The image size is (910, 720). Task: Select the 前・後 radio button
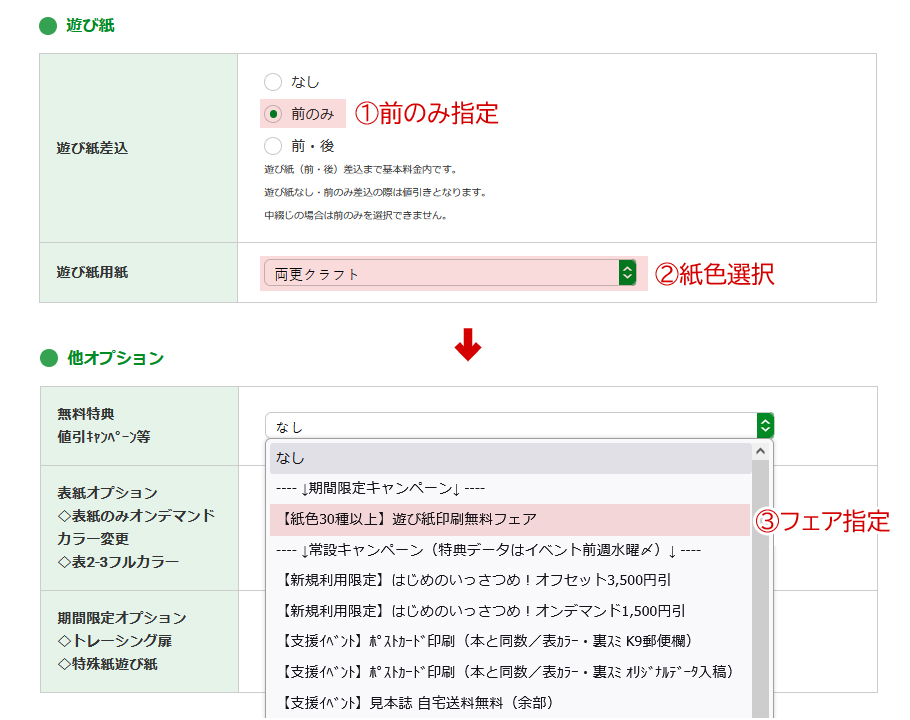273,146
